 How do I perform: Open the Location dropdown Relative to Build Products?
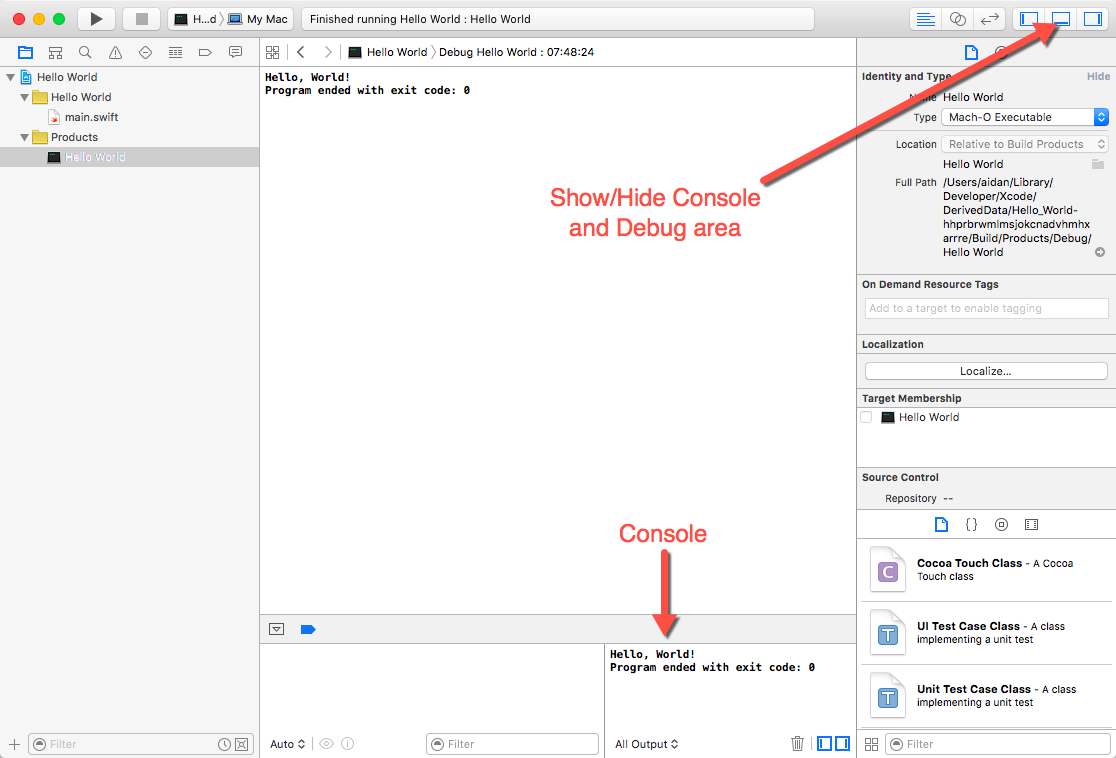pos(1025,144)
